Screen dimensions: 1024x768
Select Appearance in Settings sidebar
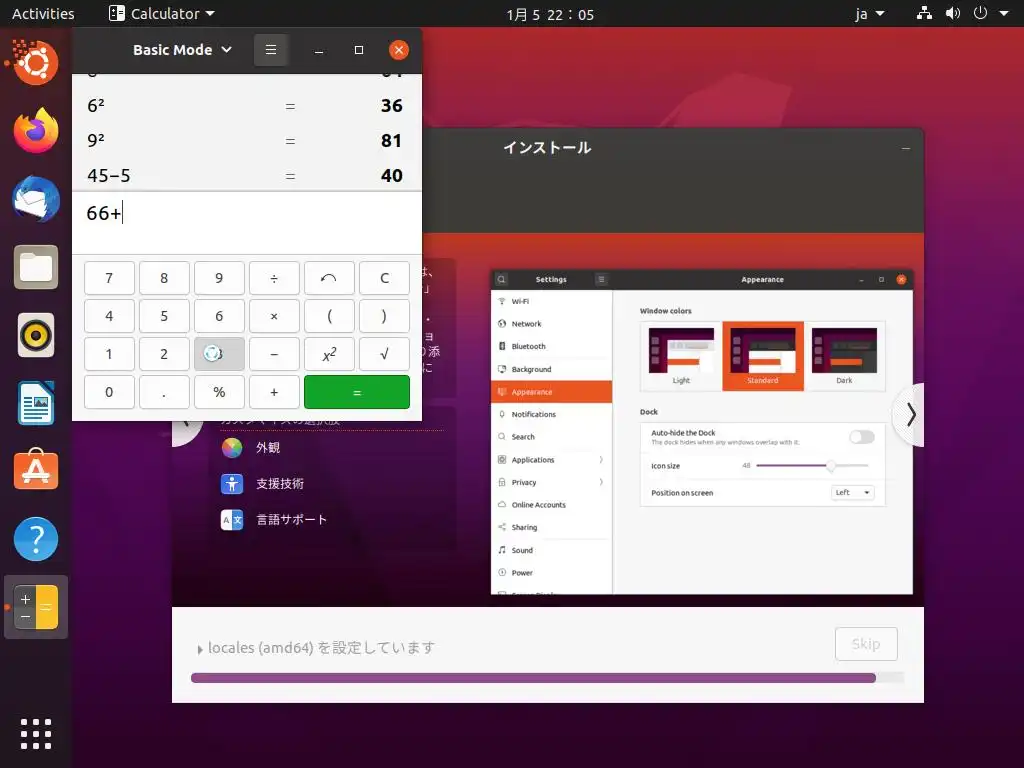click(x=551, y=392)
